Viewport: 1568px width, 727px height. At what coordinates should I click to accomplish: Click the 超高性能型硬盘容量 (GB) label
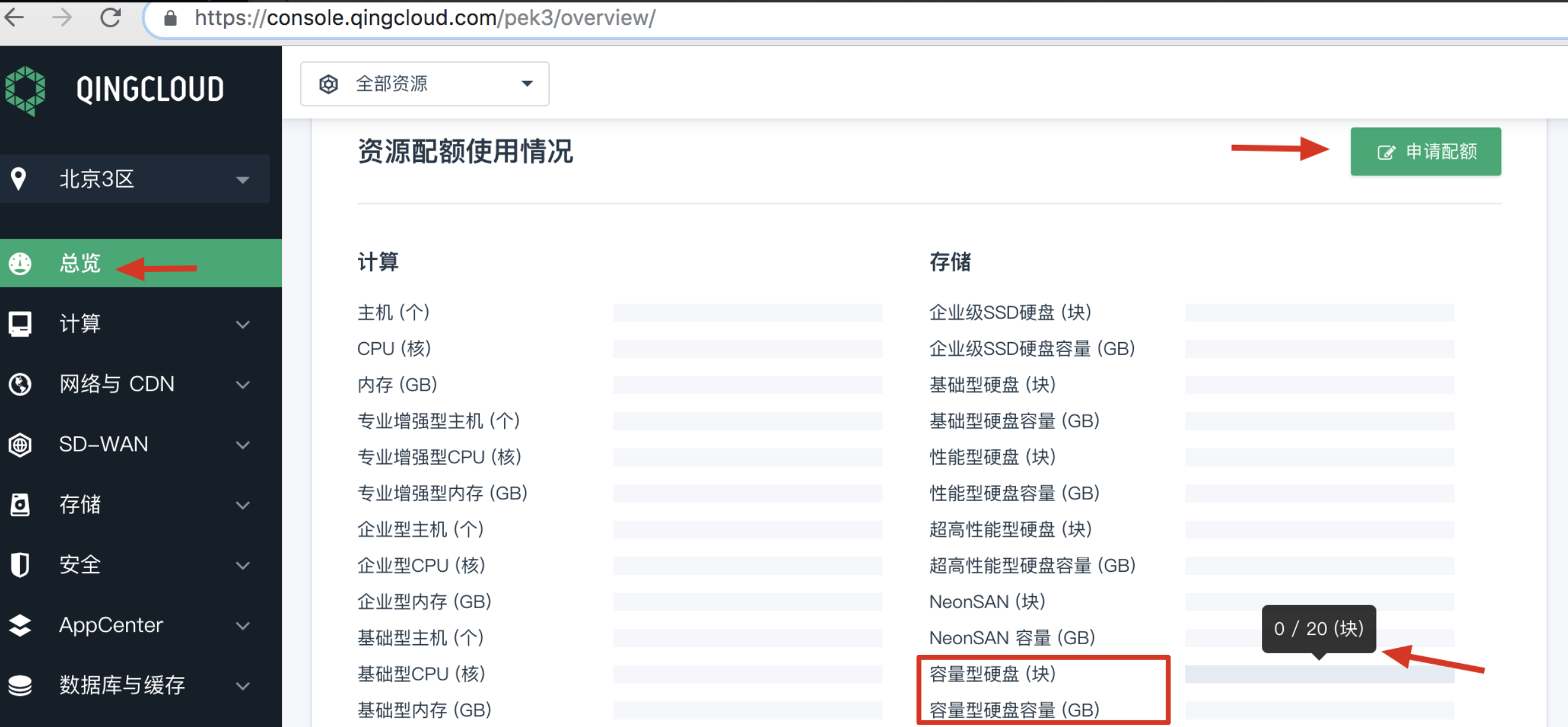coord(1033,566)
